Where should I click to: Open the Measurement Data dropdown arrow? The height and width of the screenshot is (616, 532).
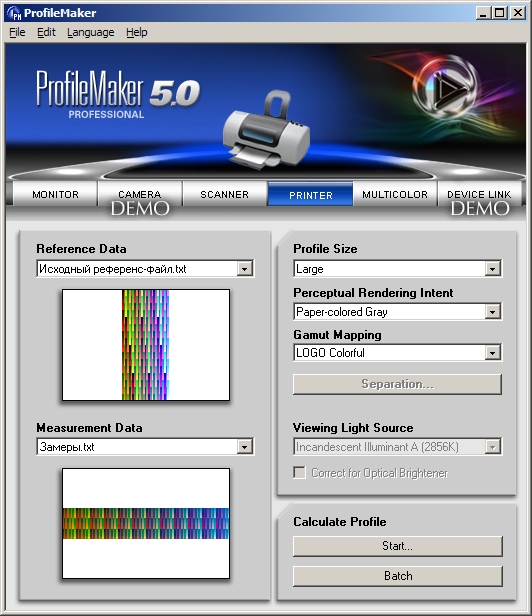pos(244,447)
